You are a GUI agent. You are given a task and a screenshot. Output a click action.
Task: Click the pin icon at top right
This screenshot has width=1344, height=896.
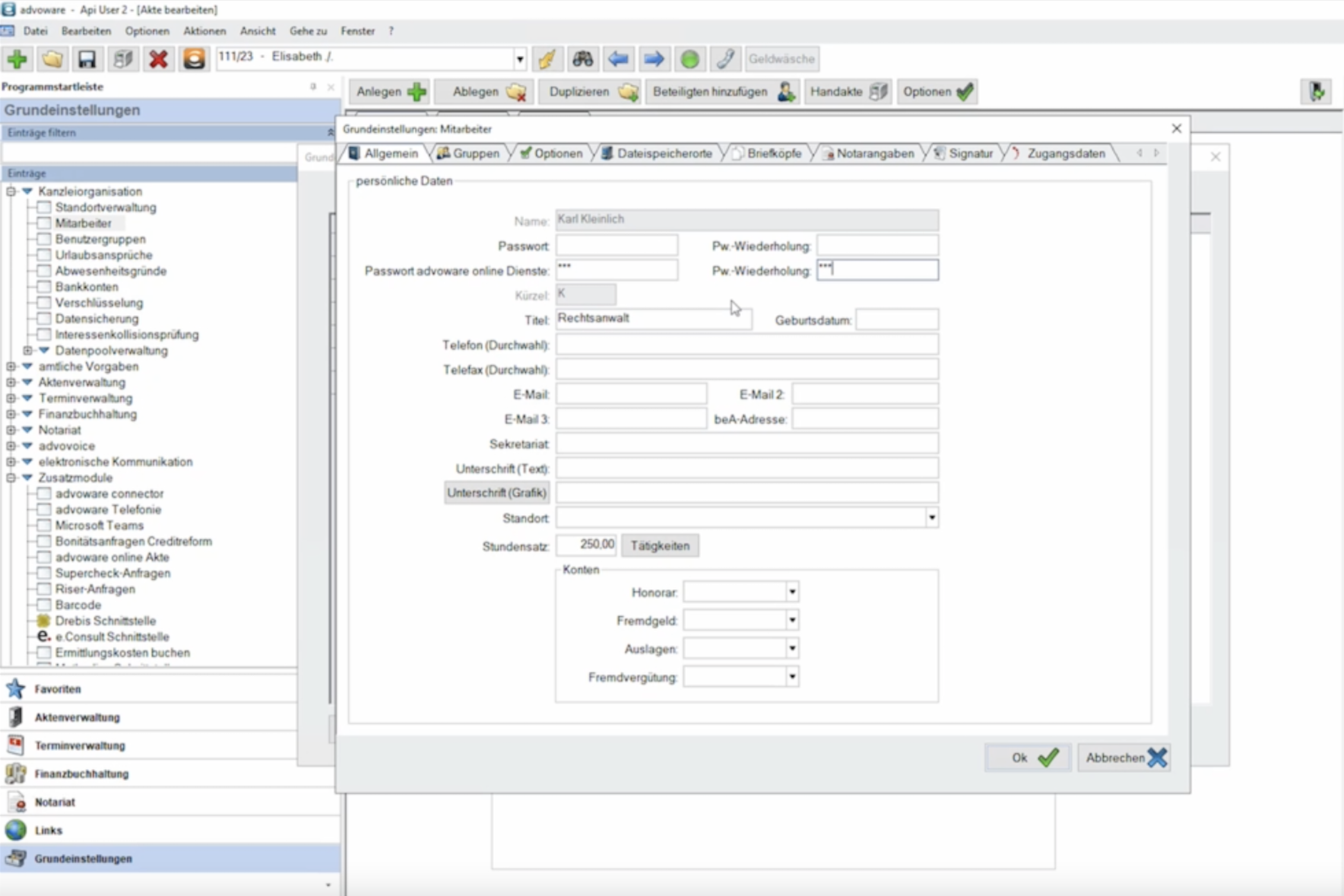coord(1316,91)
